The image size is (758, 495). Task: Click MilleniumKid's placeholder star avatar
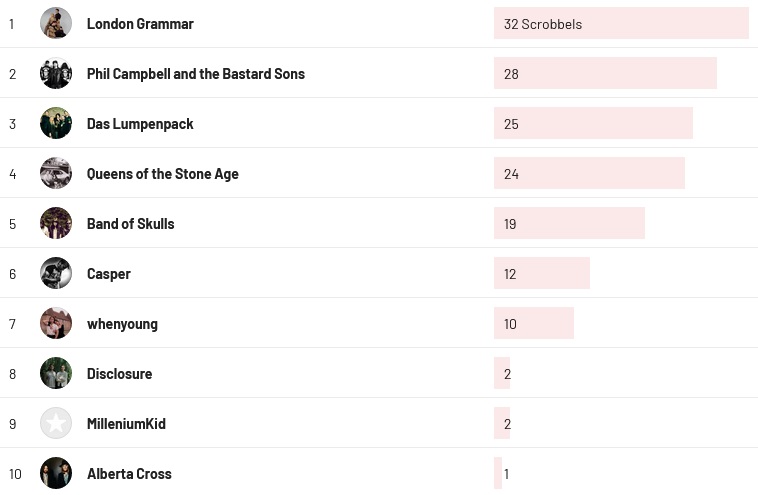pyautogui.click(x=56, y=423)
